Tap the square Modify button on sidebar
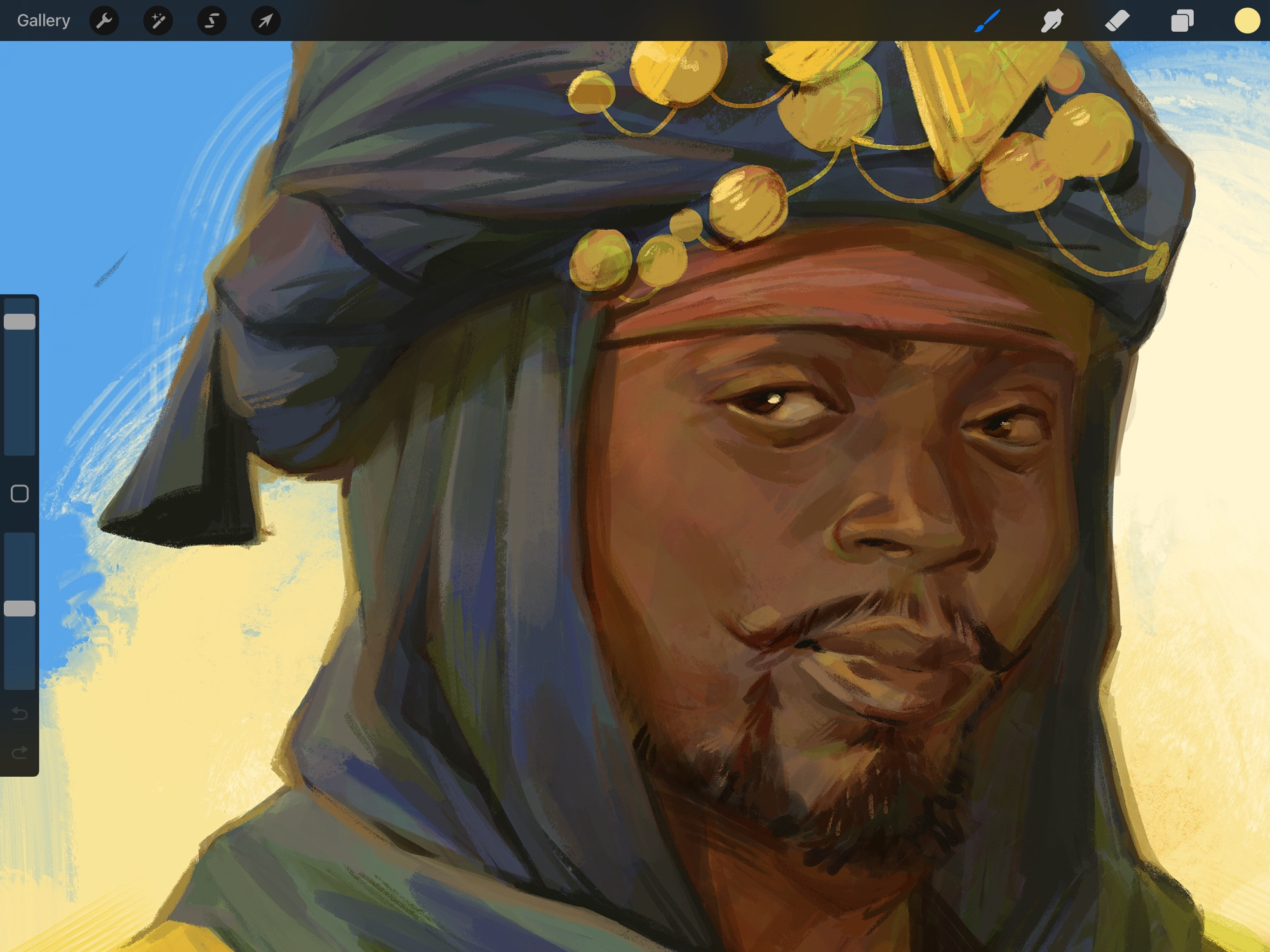The width and height of the screenshot is (1270, 952). 20,493
